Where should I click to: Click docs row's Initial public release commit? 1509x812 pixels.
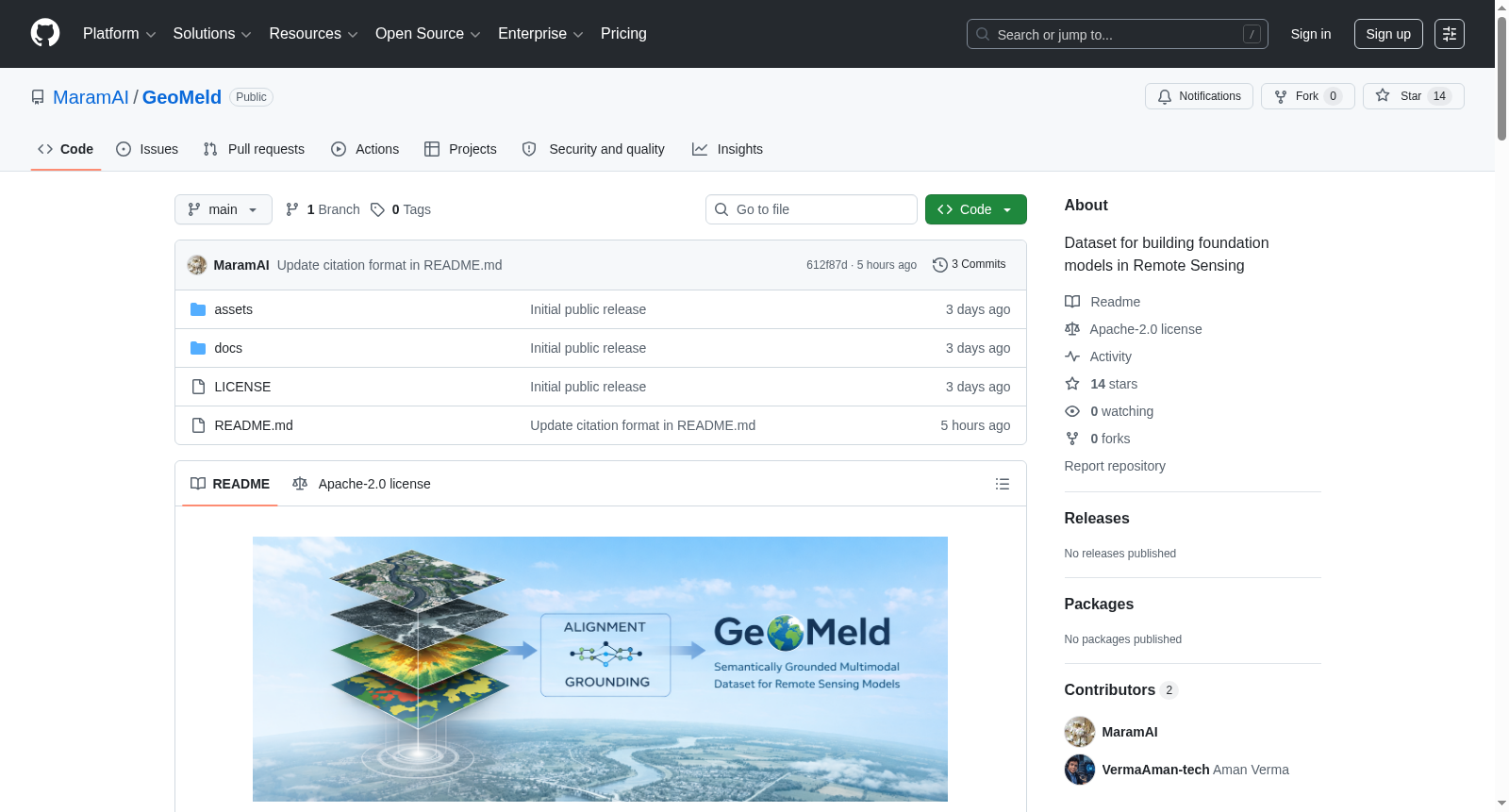point(589,348)
